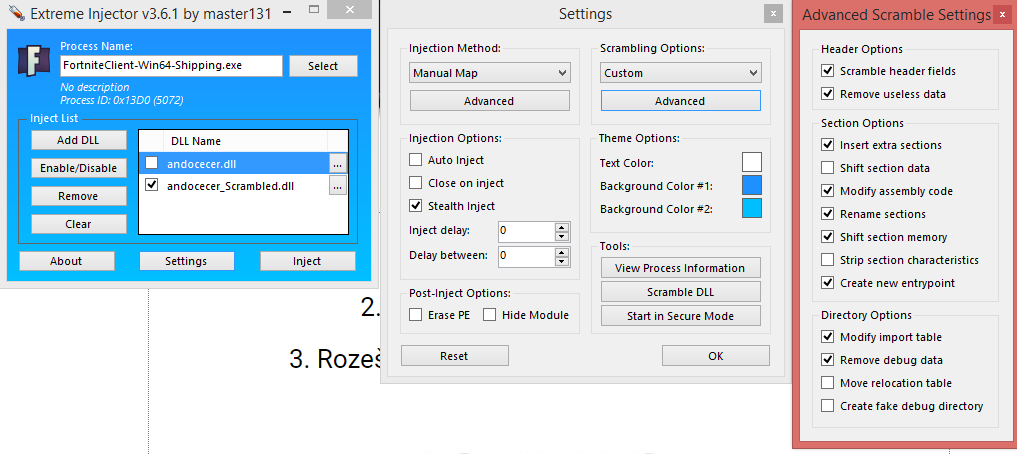Increase the Delay between value
The height and width of the screenshot is (454, 1017).
click(x=562, y=252)
